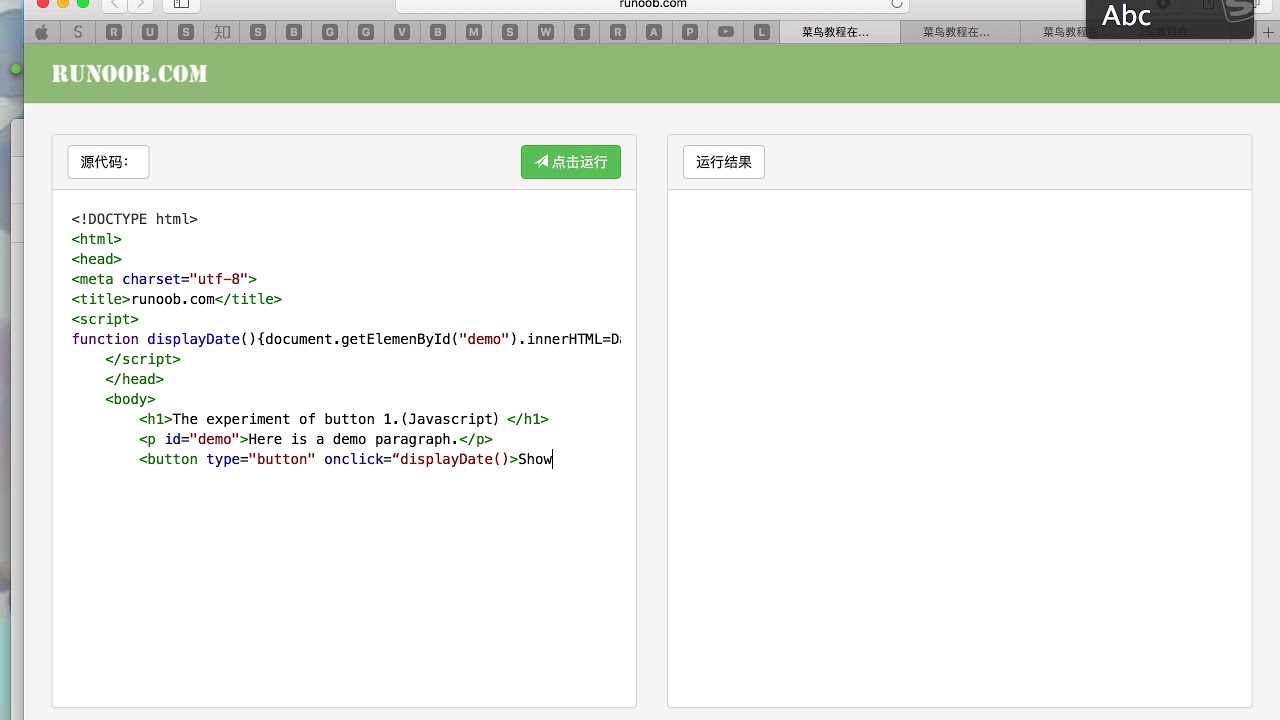Open the pinned tab labeled M
Screen dimensions: 1280x720
point(474,32)
